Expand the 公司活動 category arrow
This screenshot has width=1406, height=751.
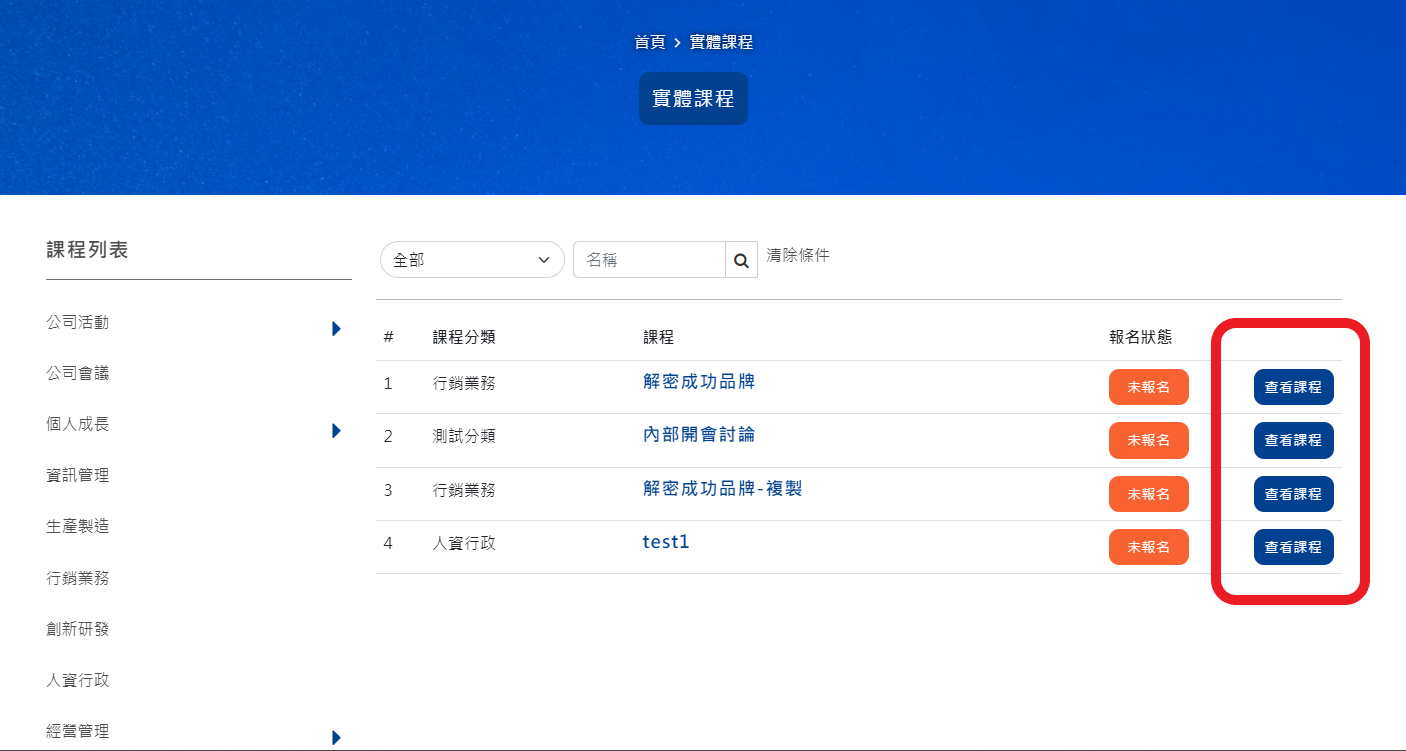[x=336, y=328]
